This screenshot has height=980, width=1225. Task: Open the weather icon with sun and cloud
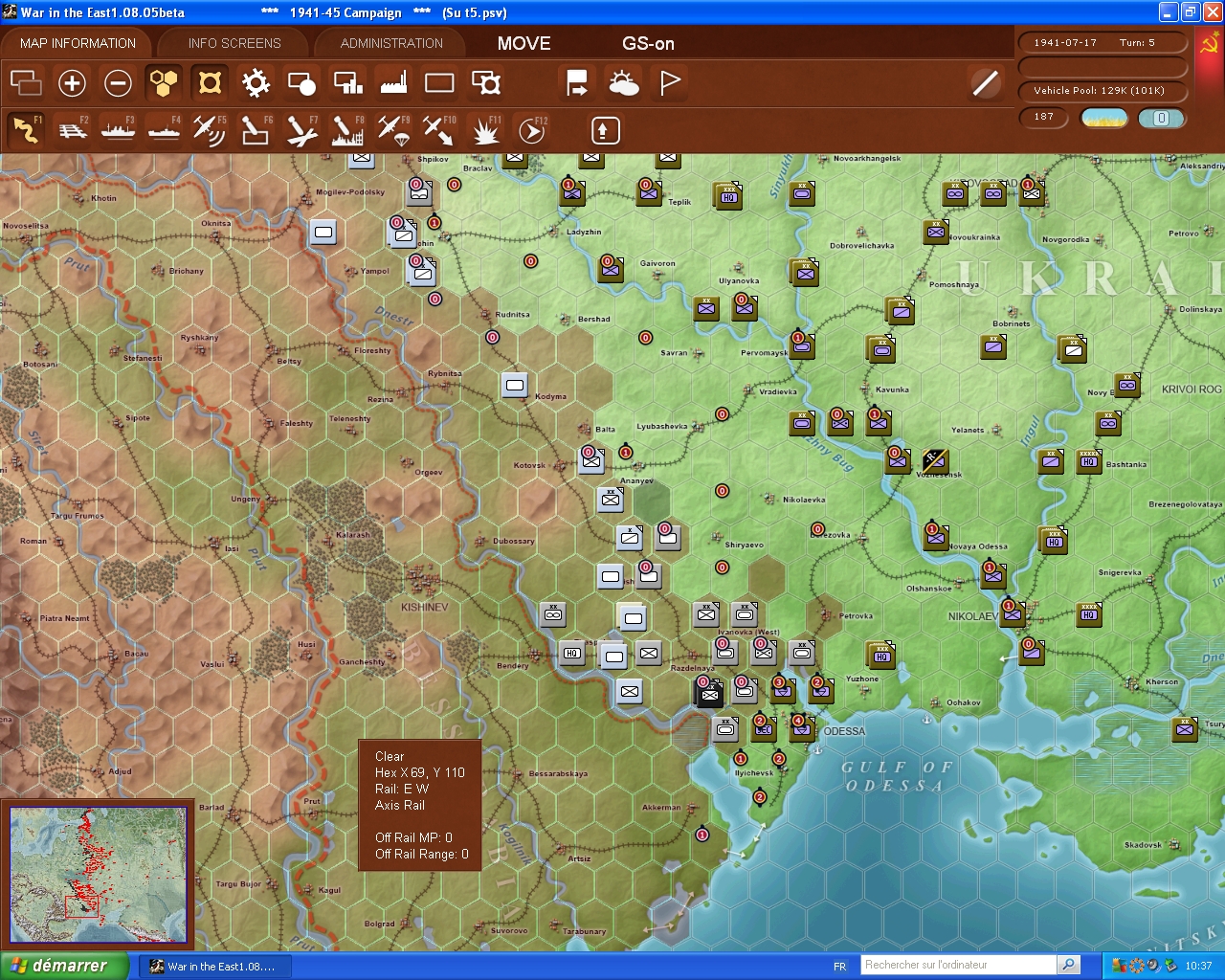coord(624,83)
